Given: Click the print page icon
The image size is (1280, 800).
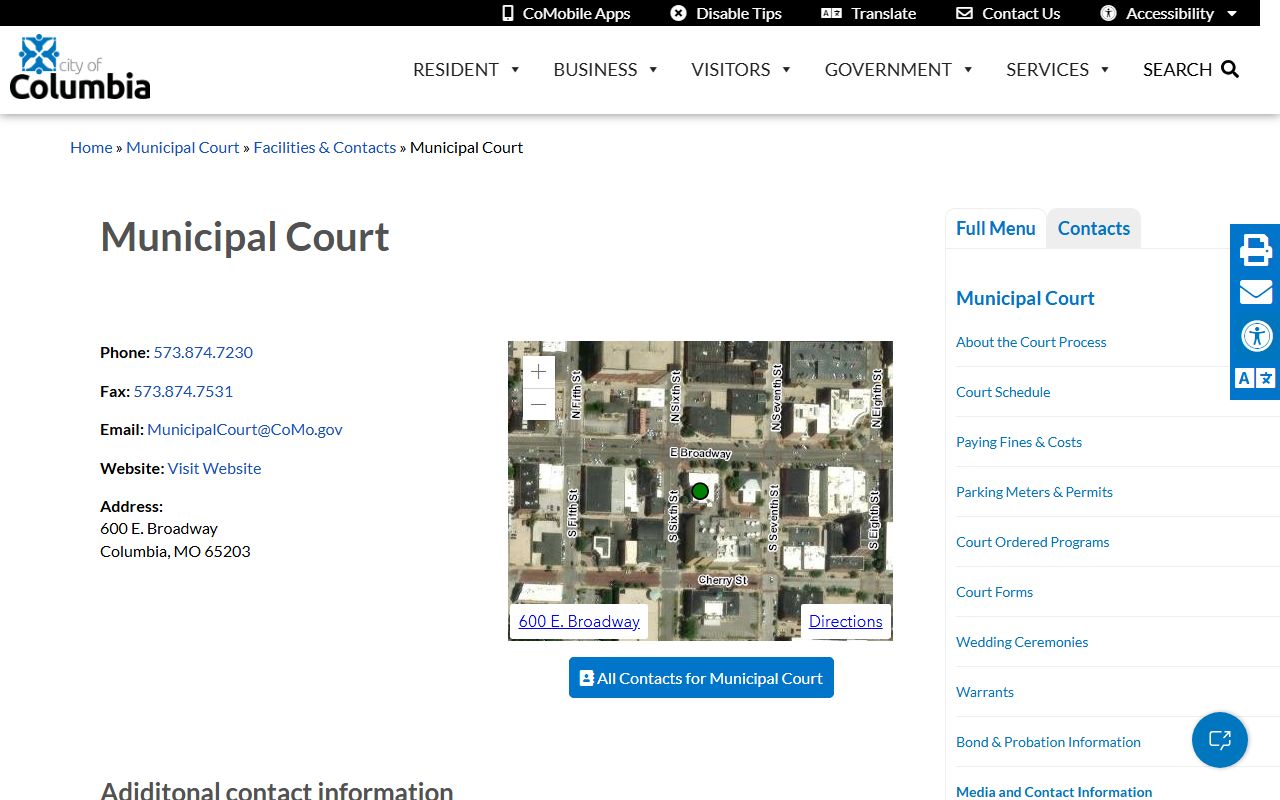Looking at the screenshot, I should pyautogui.click(x=1256, y=249).
